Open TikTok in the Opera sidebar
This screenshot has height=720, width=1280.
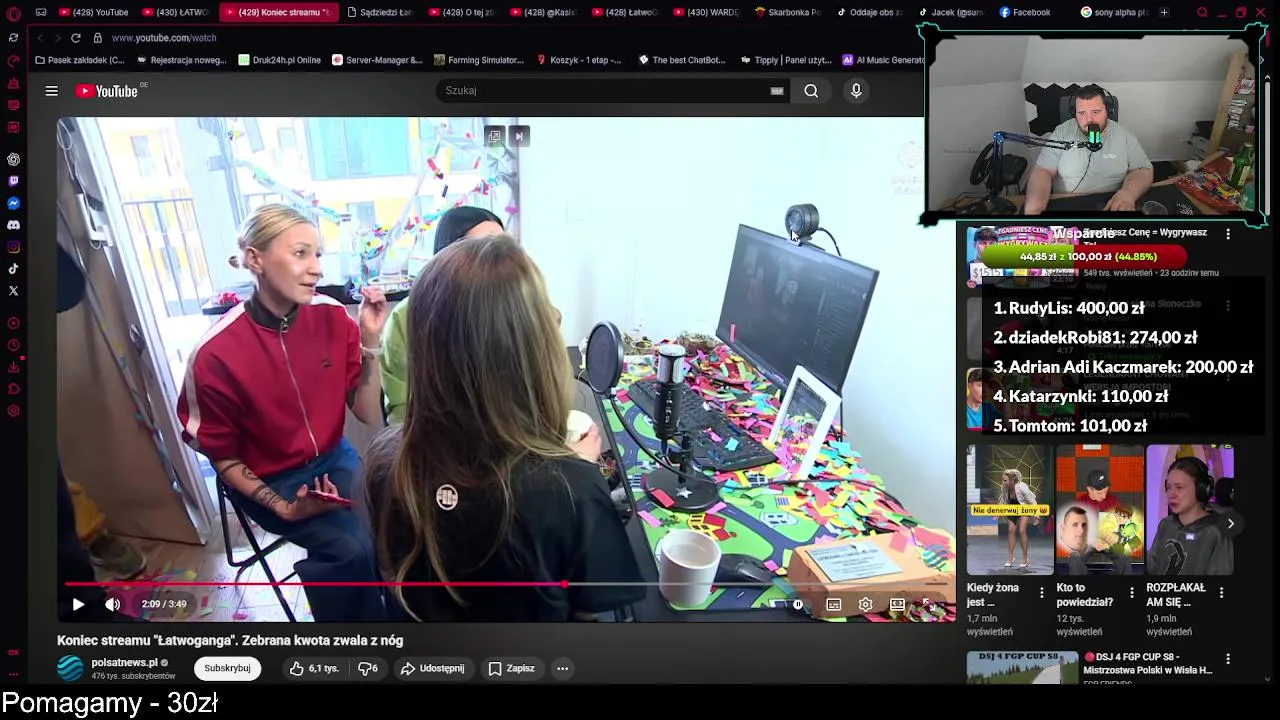[x=13, y=269]
